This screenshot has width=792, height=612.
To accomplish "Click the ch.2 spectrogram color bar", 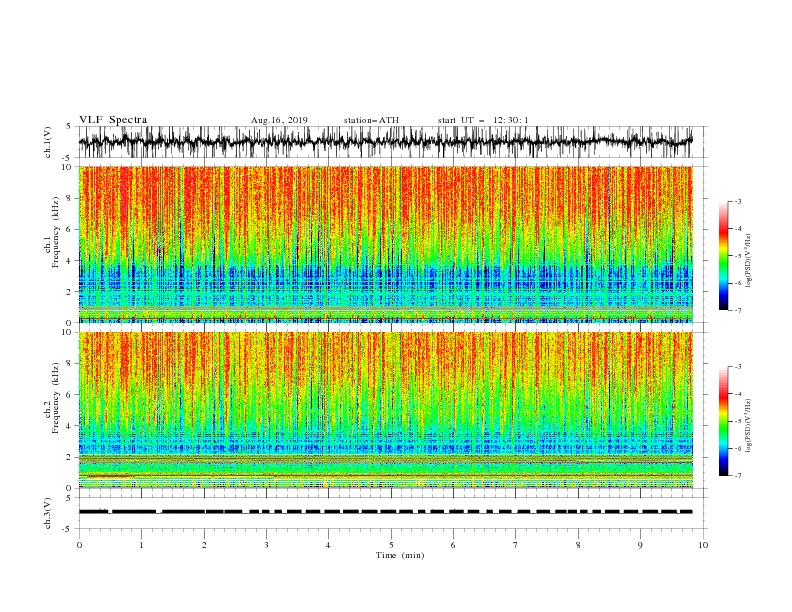I will coord(723,421).
